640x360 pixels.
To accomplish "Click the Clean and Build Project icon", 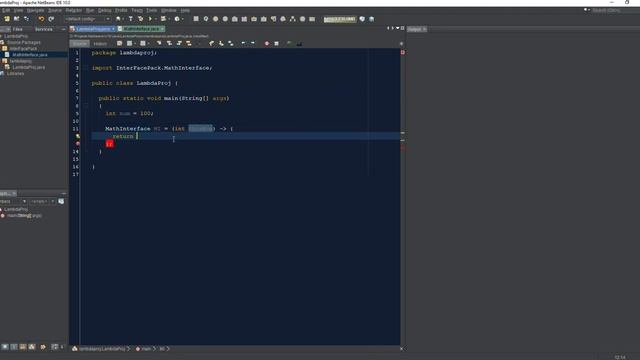I will tap(140, 19).
